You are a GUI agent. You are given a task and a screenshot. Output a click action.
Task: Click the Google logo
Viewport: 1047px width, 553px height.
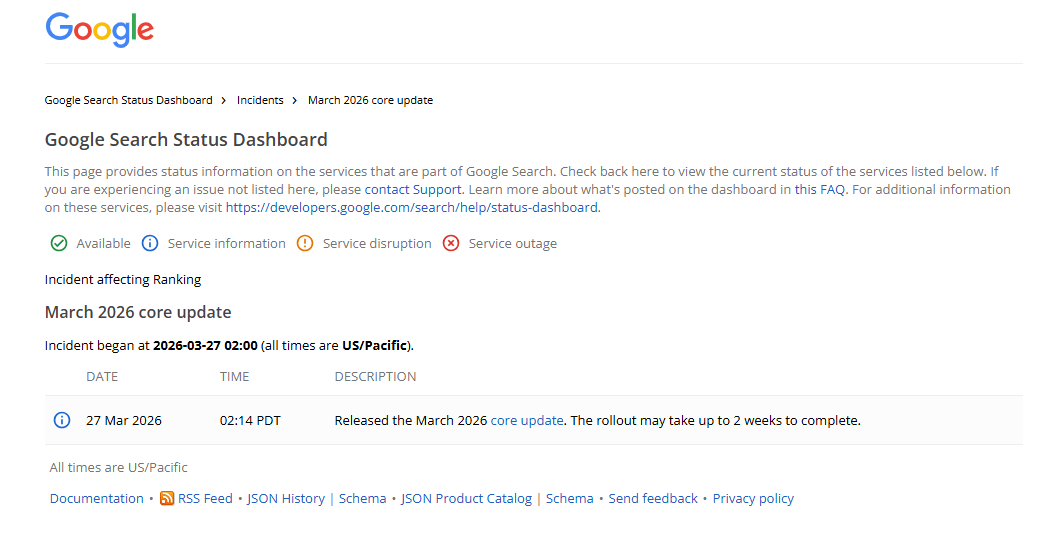(x=100, y=29)
